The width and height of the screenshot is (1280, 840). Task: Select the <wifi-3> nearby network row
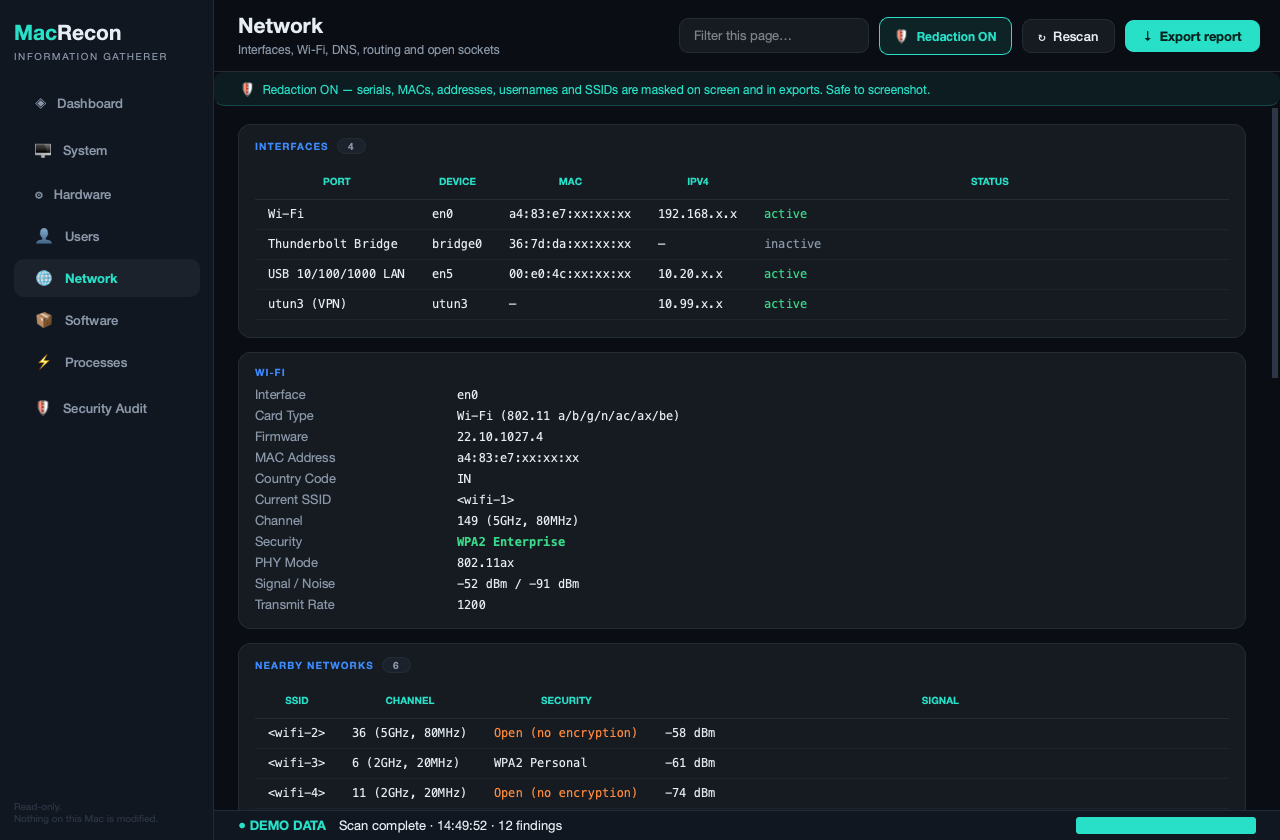pos(742,763)
